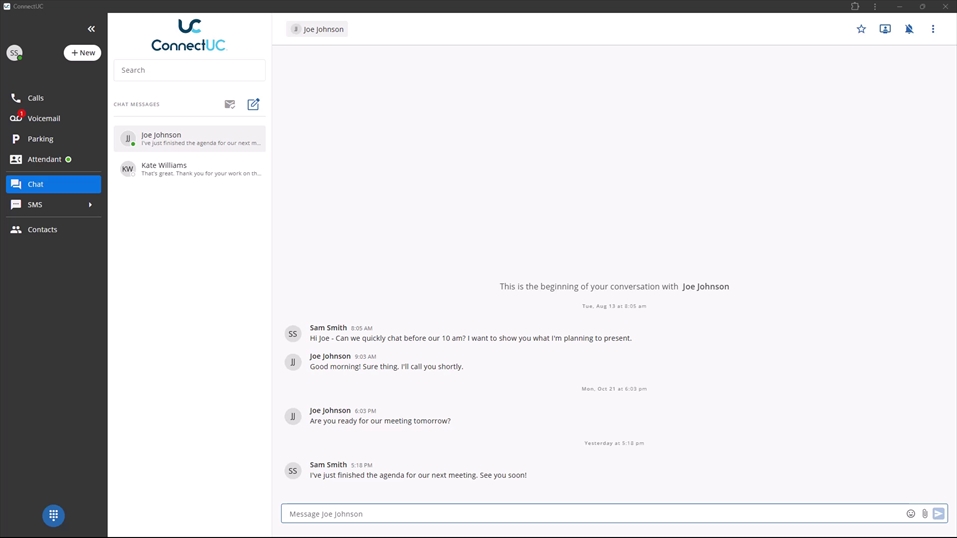
Task: Add Joe Johnson to favorites star
Action: coord(861,29)
